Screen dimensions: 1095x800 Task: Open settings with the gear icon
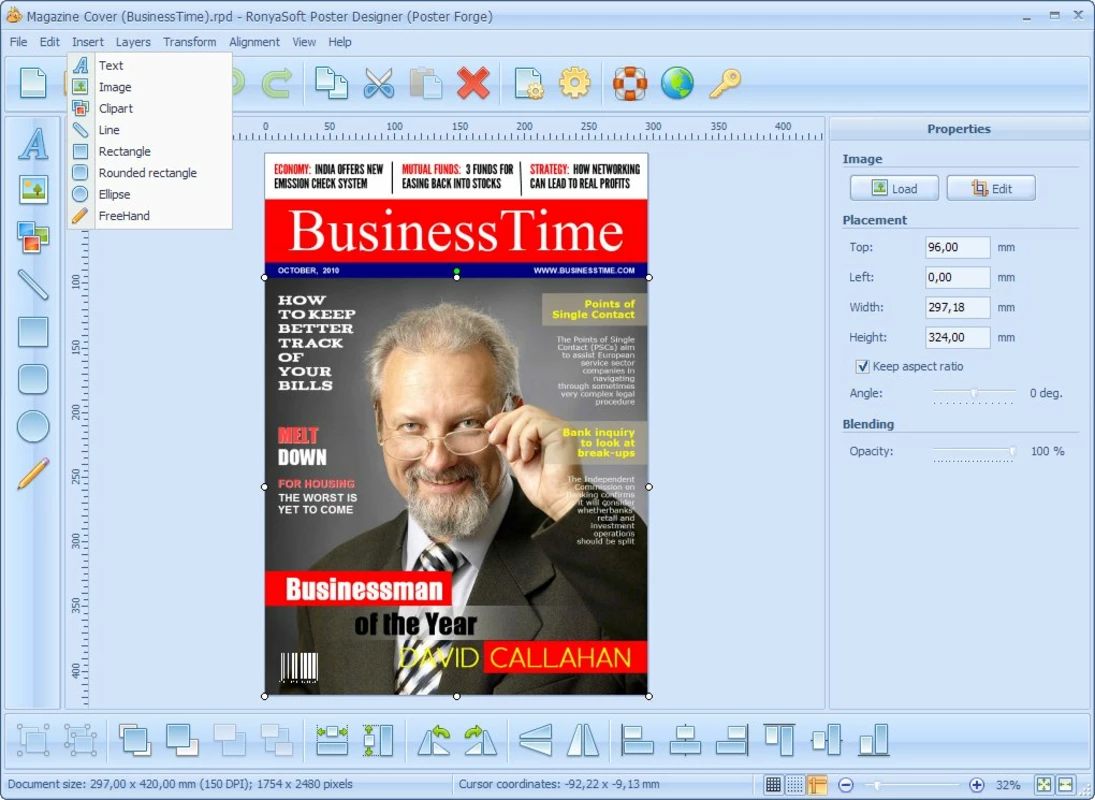(x=574, y=83)
